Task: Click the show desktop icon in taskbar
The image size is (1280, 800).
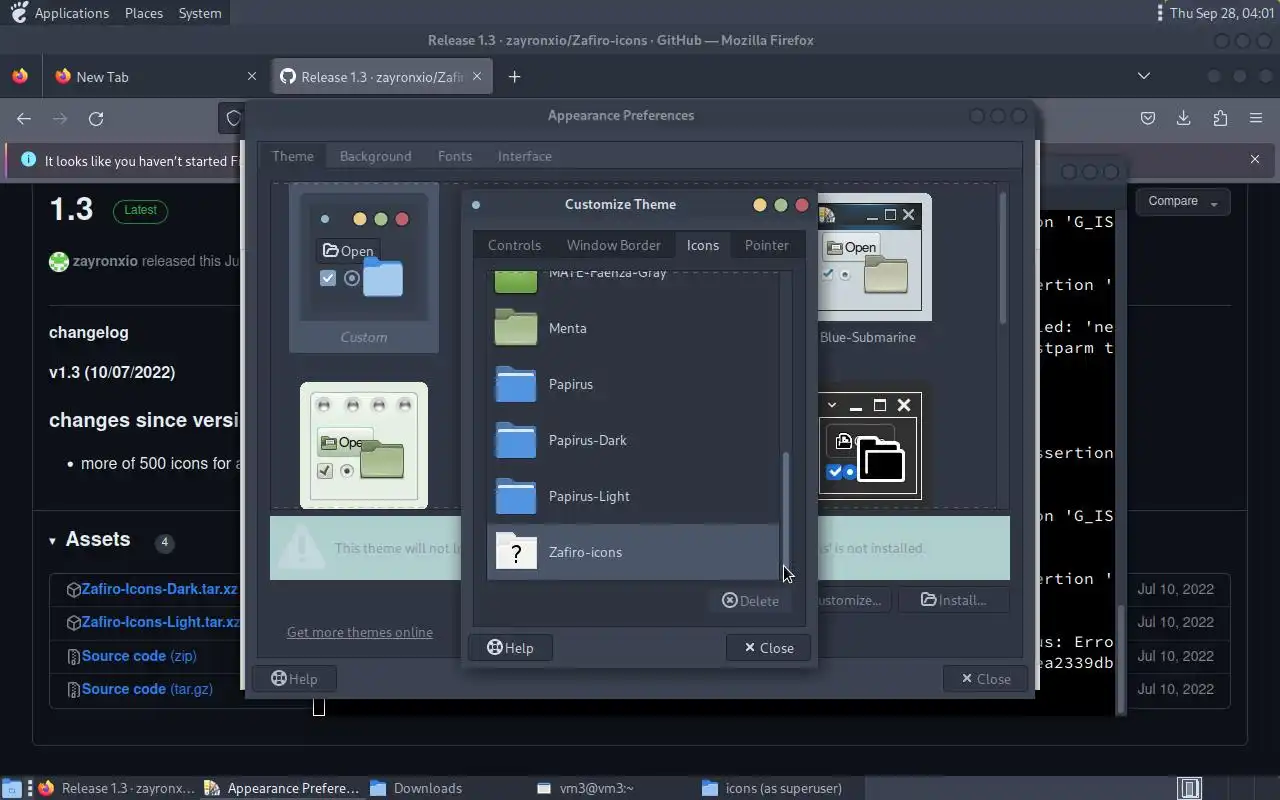Action: [14, 788]
